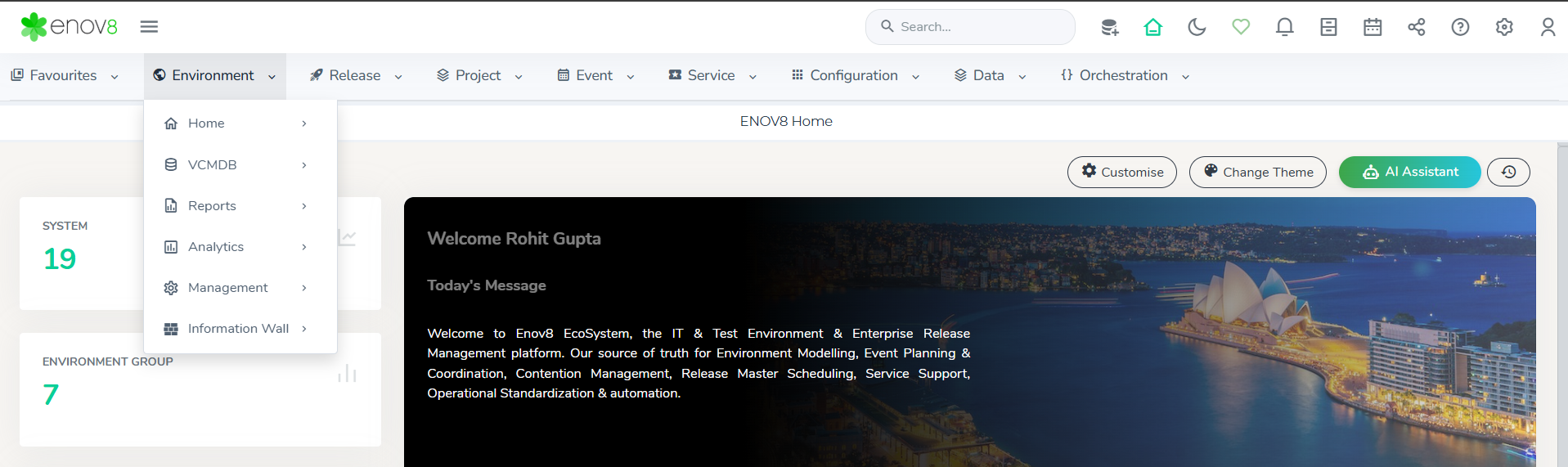Click the share network icon

click(x=1416, y=27)
